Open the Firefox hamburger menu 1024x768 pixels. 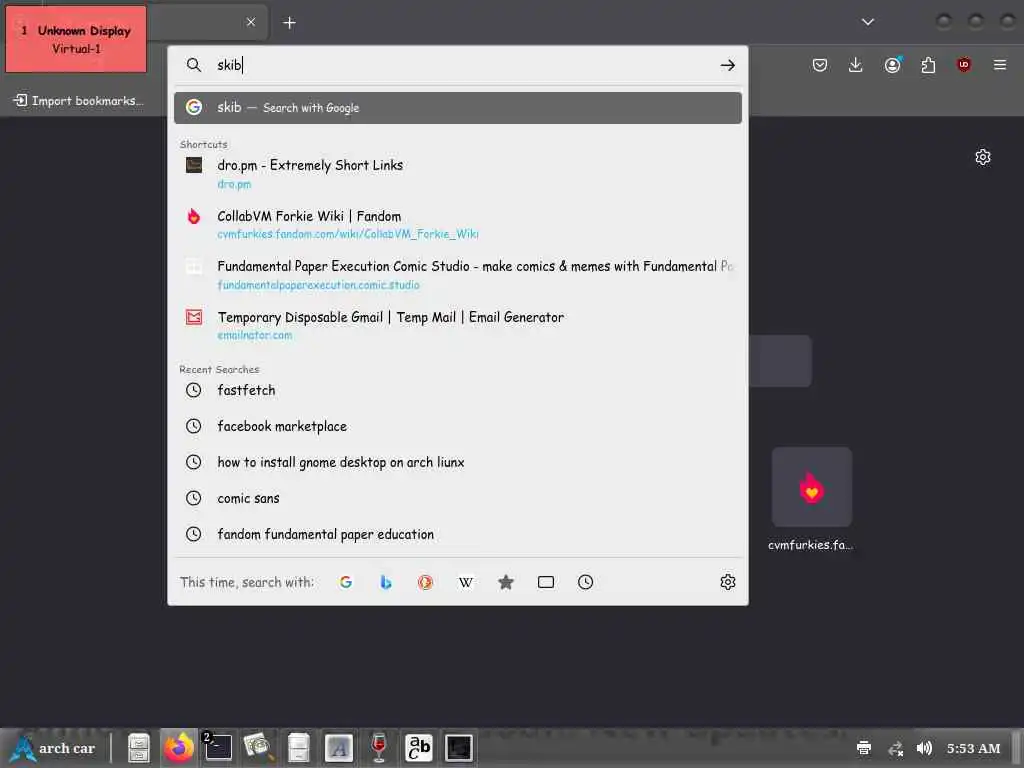pyautogui.click(x=999, y=65)
